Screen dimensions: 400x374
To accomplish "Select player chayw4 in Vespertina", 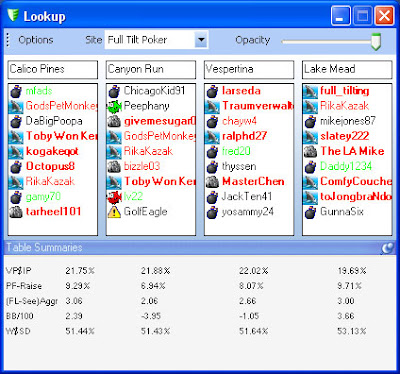I will (239, 121).
